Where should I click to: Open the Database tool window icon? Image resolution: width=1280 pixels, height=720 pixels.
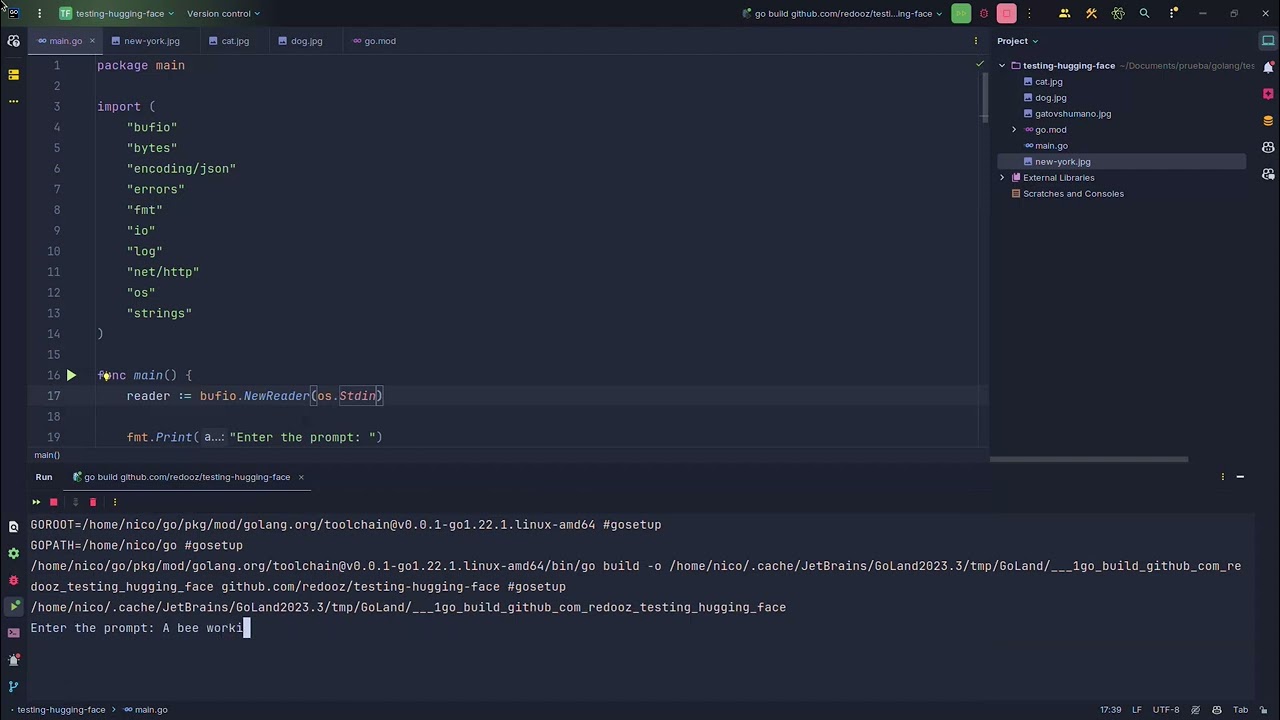pyautogui.click(x=1268, y=120)
